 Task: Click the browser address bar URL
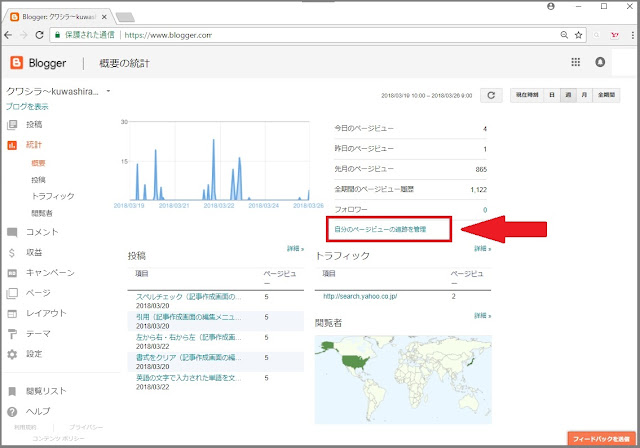click(168, 35)
